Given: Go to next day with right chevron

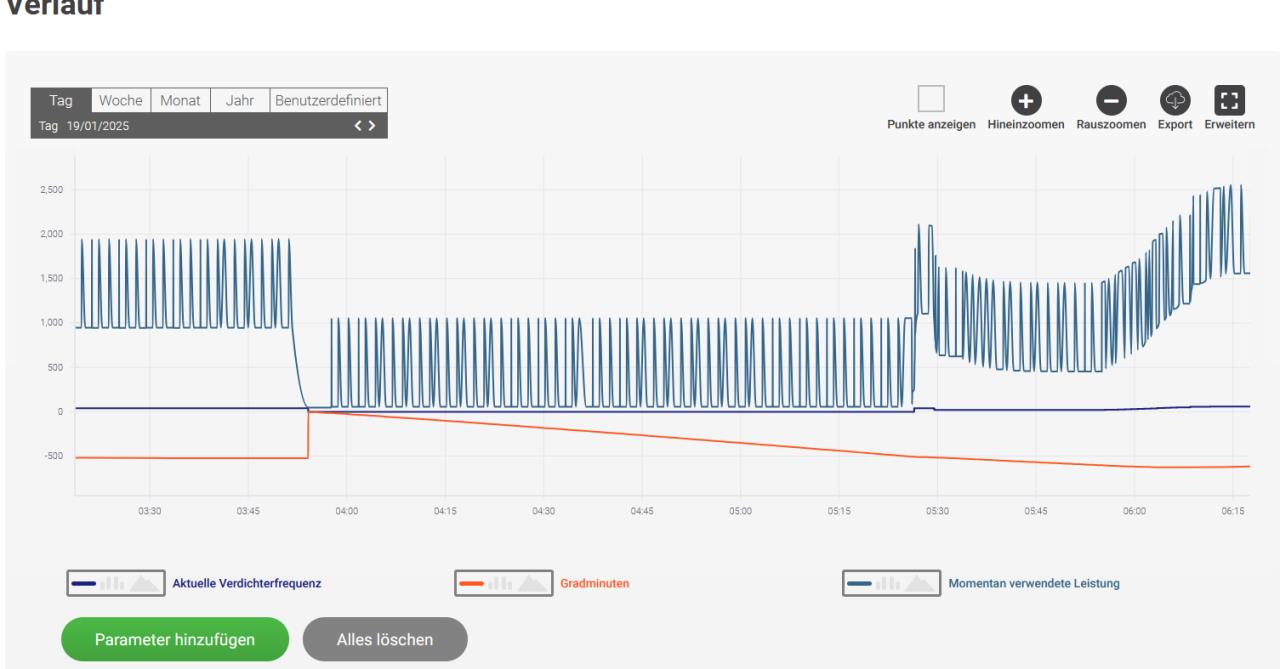Looking at the screenshot, I should pyautogui.click(x=372, y=126).
